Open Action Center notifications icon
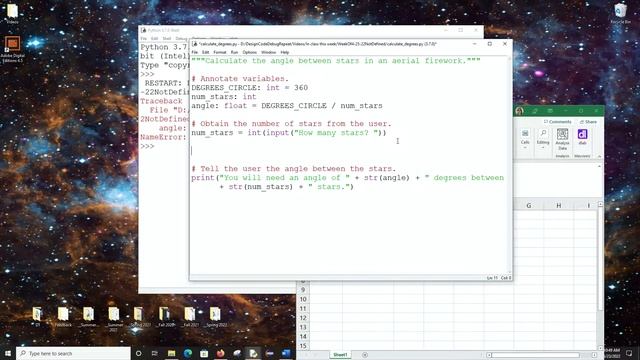Image resolution: width=640 pixels, height=360 pixels. click(629, 353)
